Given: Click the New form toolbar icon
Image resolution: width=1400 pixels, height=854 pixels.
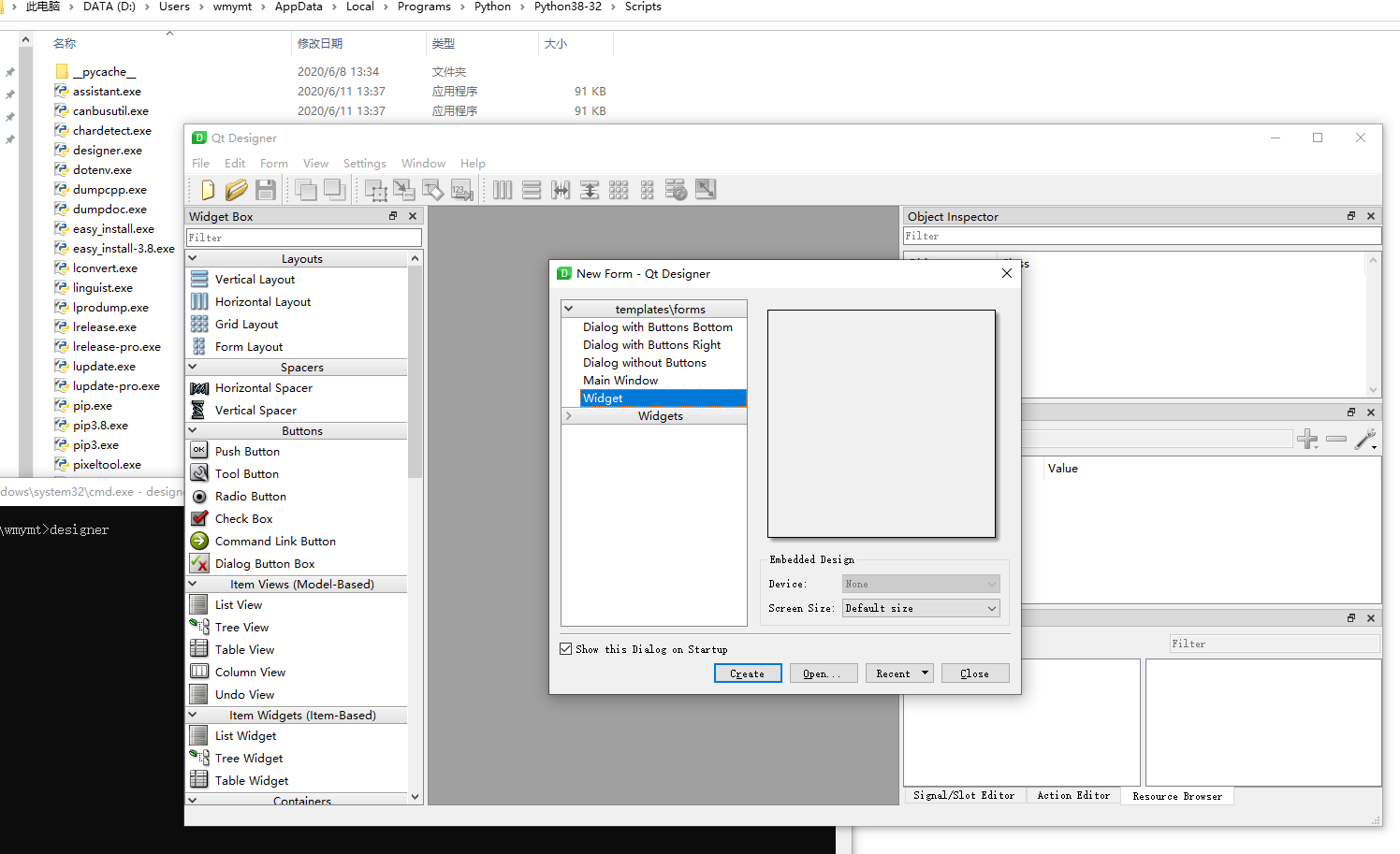Looking at the screenshot, I should (207, 190).
